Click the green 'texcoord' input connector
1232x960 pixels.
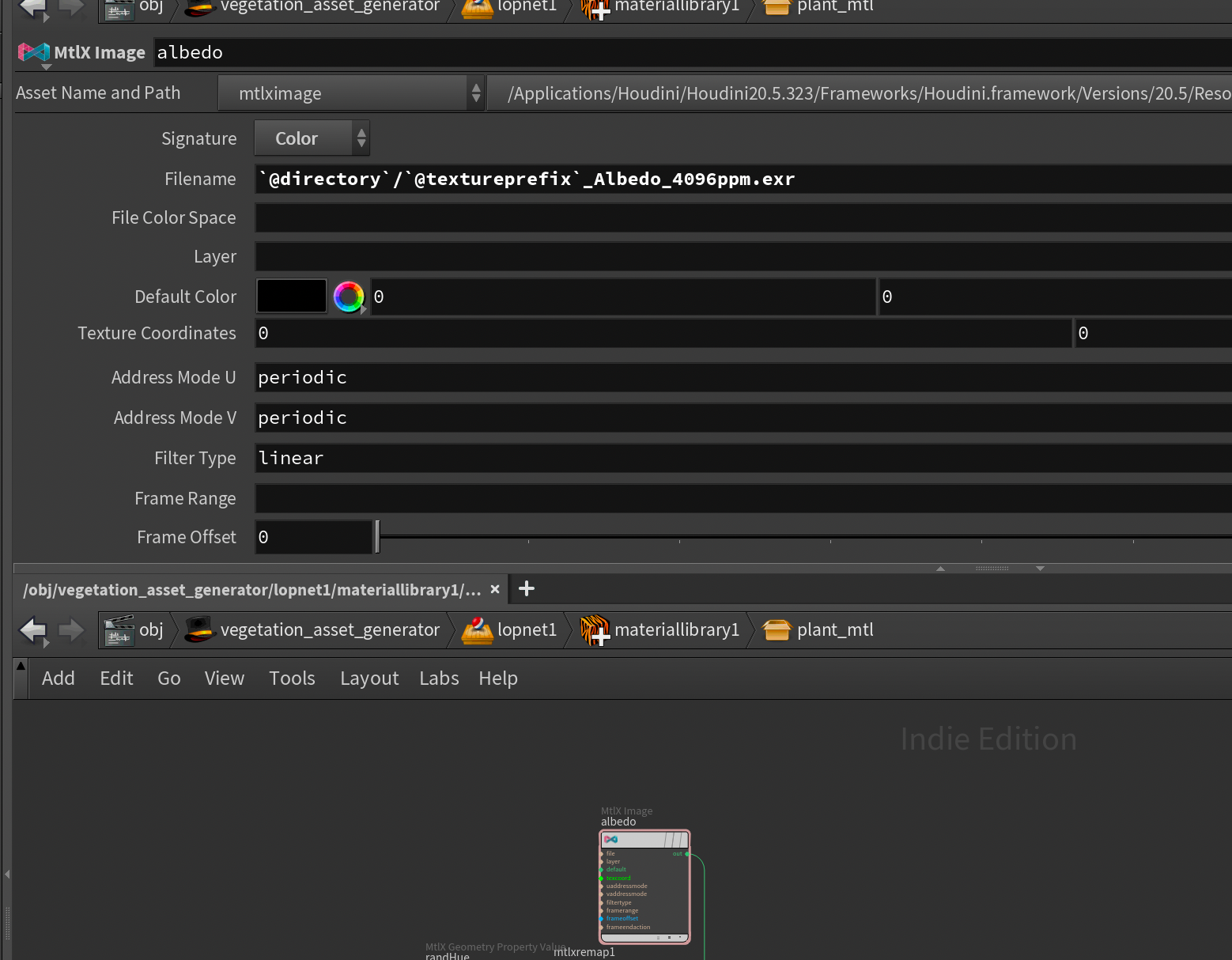[602, 879]
